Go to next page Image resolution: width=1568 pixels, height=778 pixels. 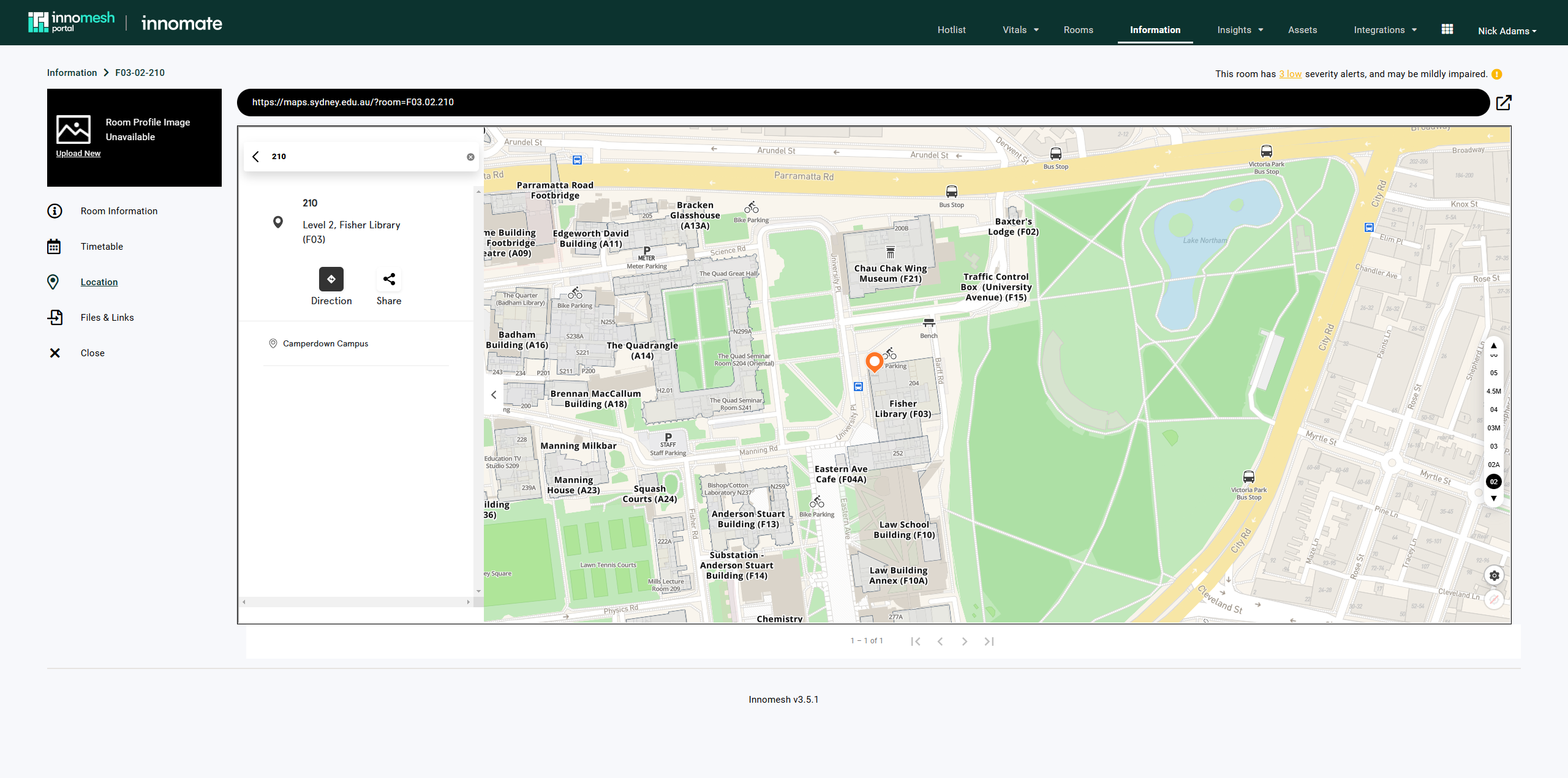[964, 641]
